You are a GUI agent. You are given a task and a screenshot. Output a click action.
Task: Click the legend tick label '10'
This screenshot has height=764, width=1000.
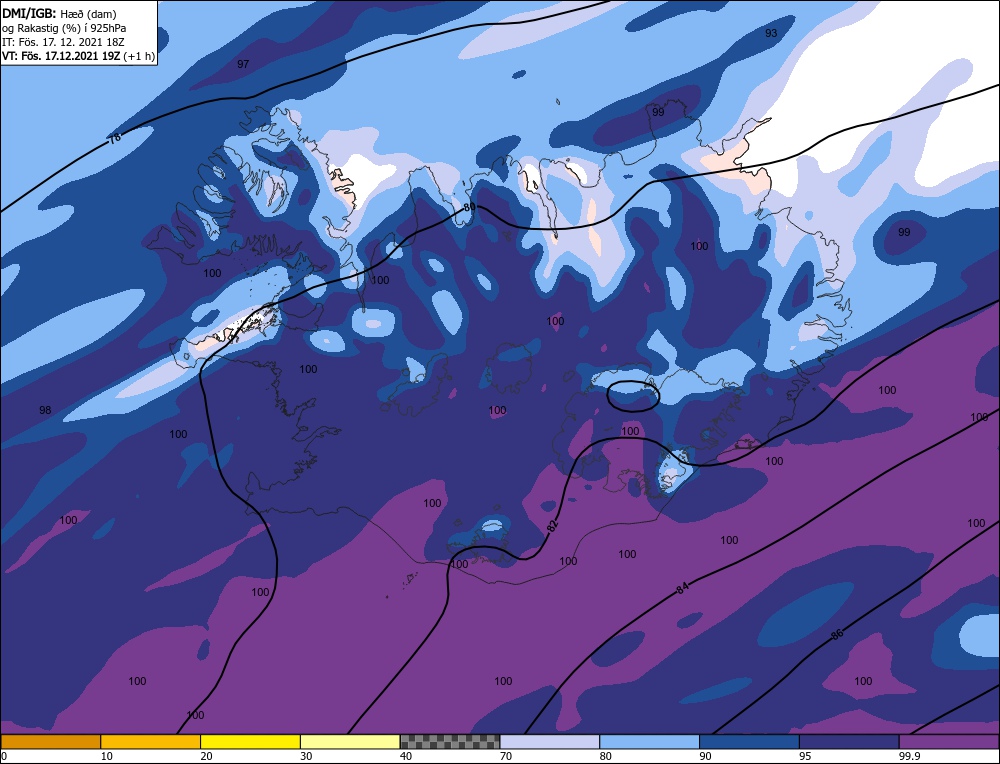tap(107, 756)
